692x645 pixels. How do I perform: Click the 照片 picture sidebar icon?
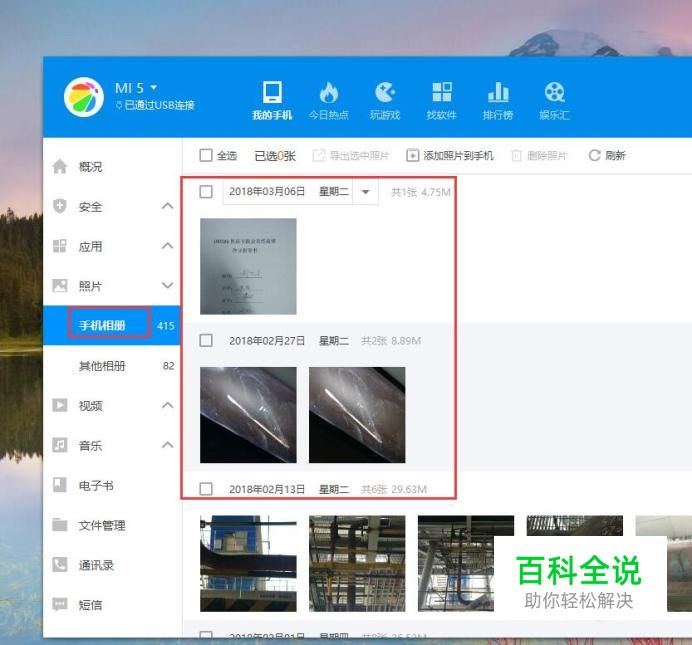click(x=60, y=285)
